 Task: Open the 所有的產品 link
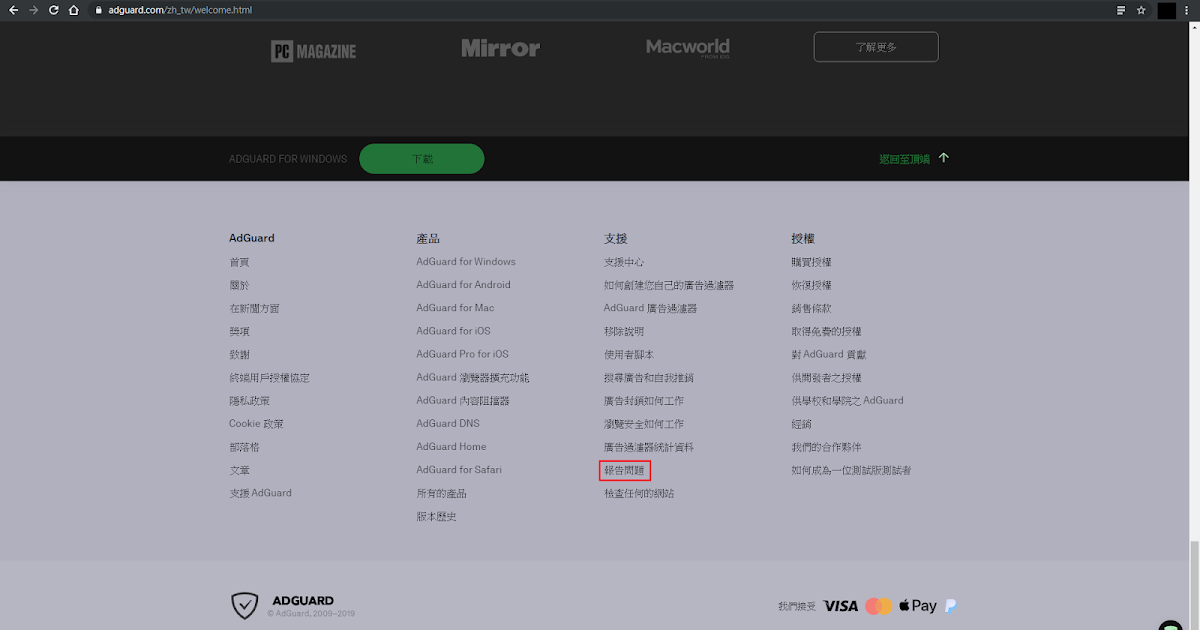[x=441, y=493]
